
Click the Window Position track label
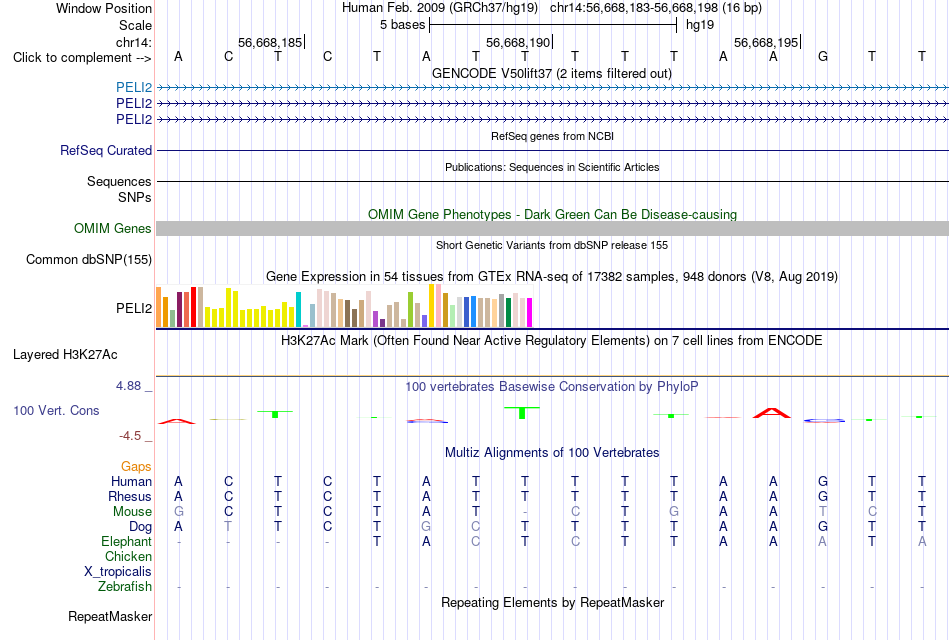[x=104, y=8]
